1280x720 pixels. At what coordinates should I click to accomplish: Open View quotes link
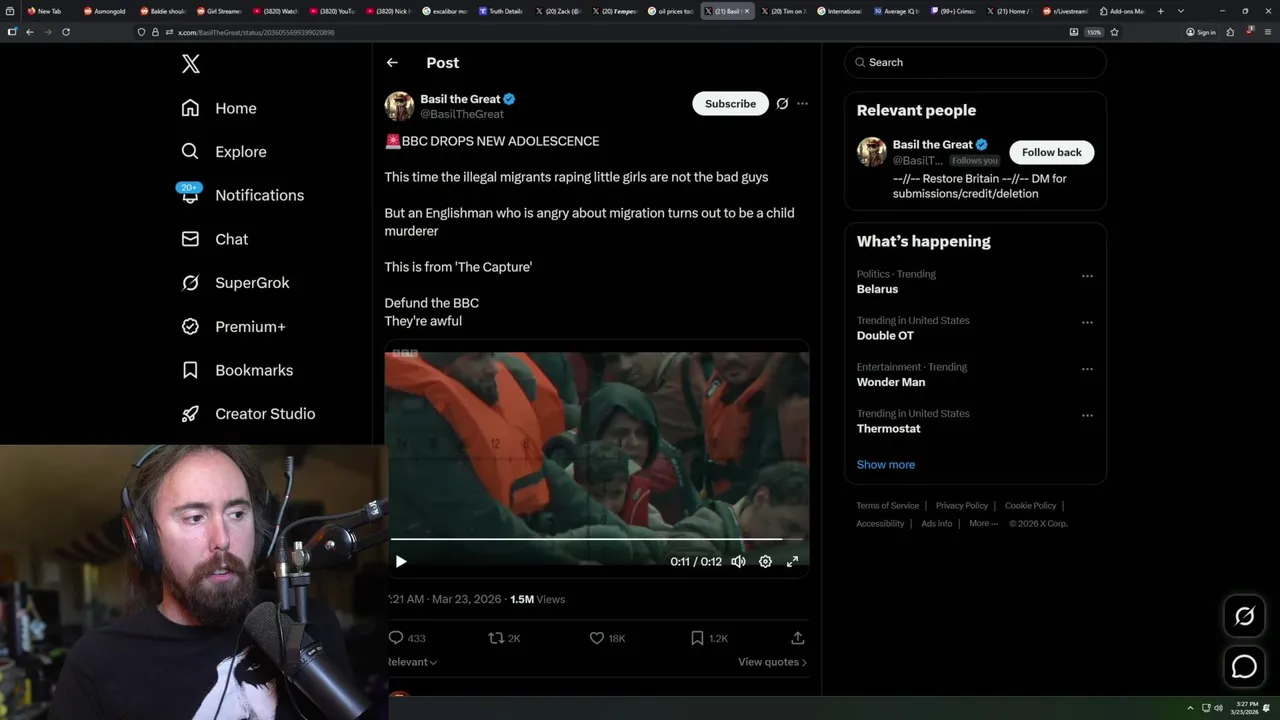coord(772,662)
